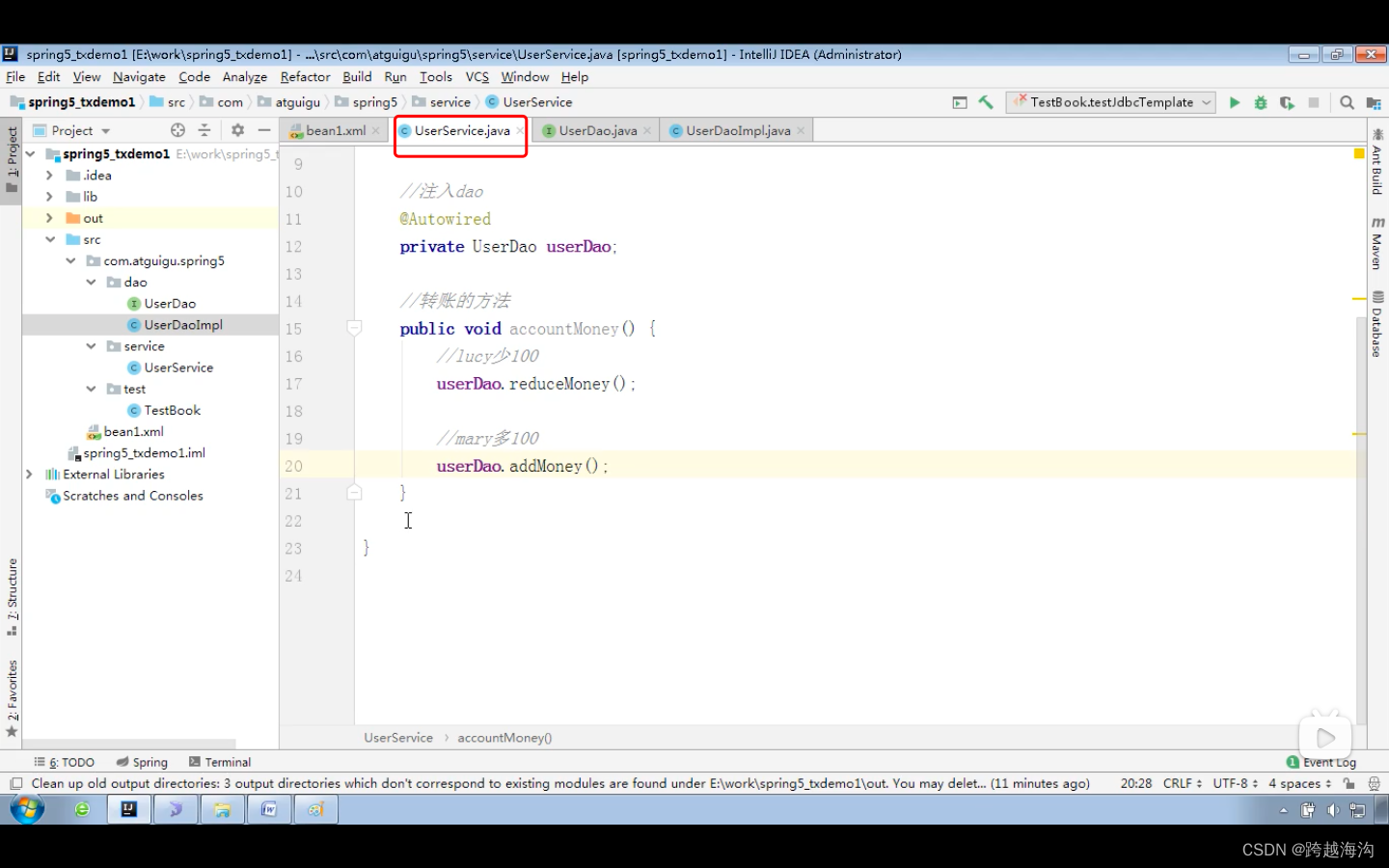Open the Ant Build side panel
This screenshot has height=868, width=1389.
tap(1376, 163)
